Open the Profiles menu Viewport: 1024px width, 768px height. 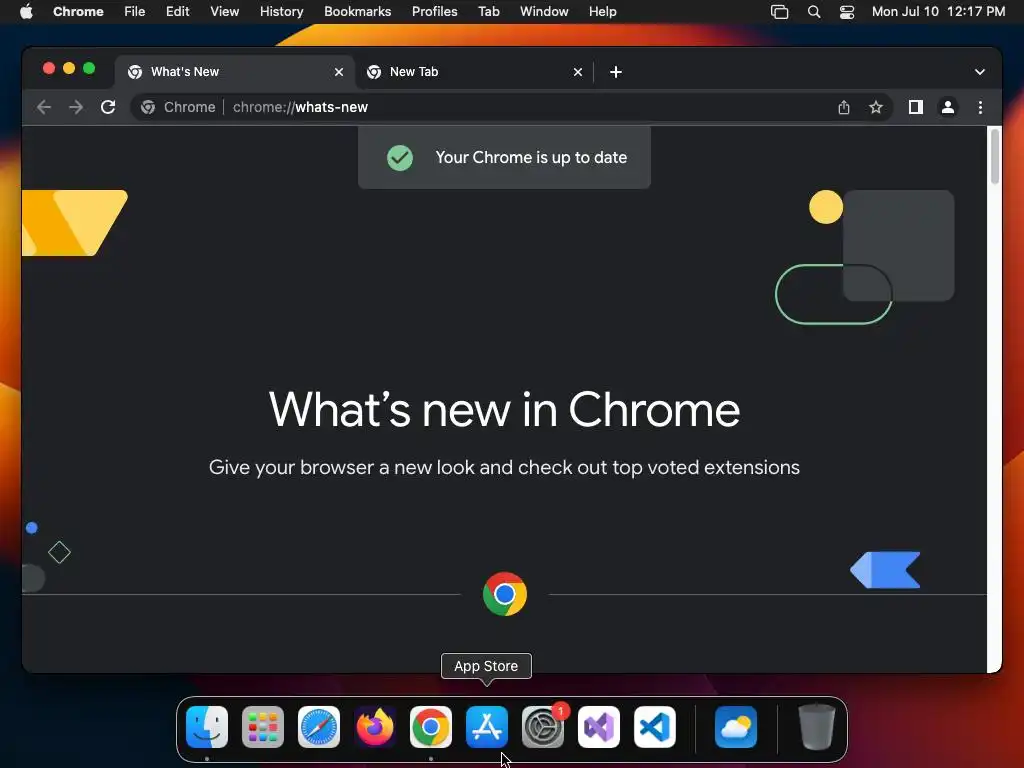[x=434, y=12]
